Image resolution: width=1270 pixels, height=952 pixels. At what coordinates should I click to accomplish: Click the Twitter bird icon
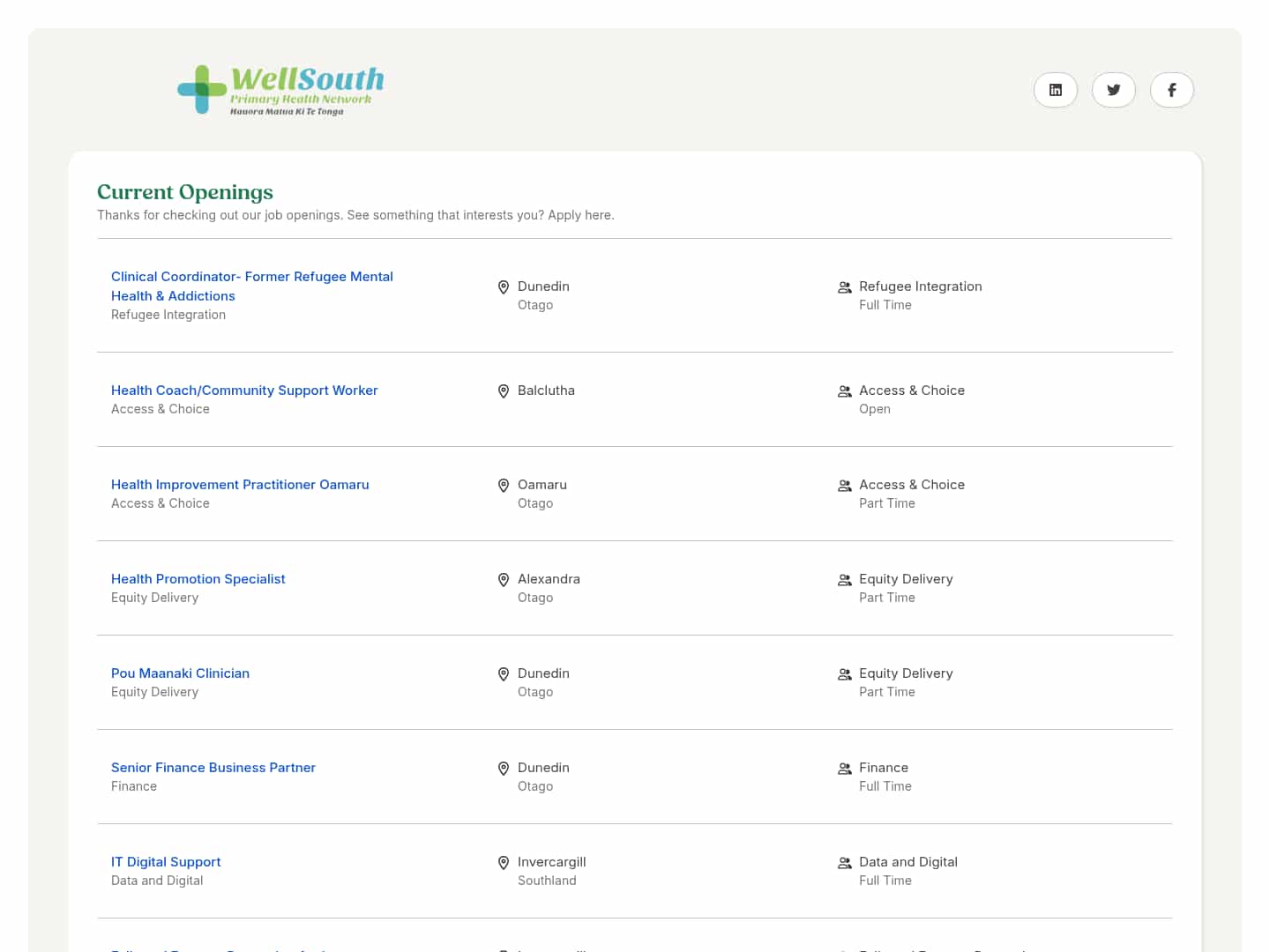[1113, 89]
